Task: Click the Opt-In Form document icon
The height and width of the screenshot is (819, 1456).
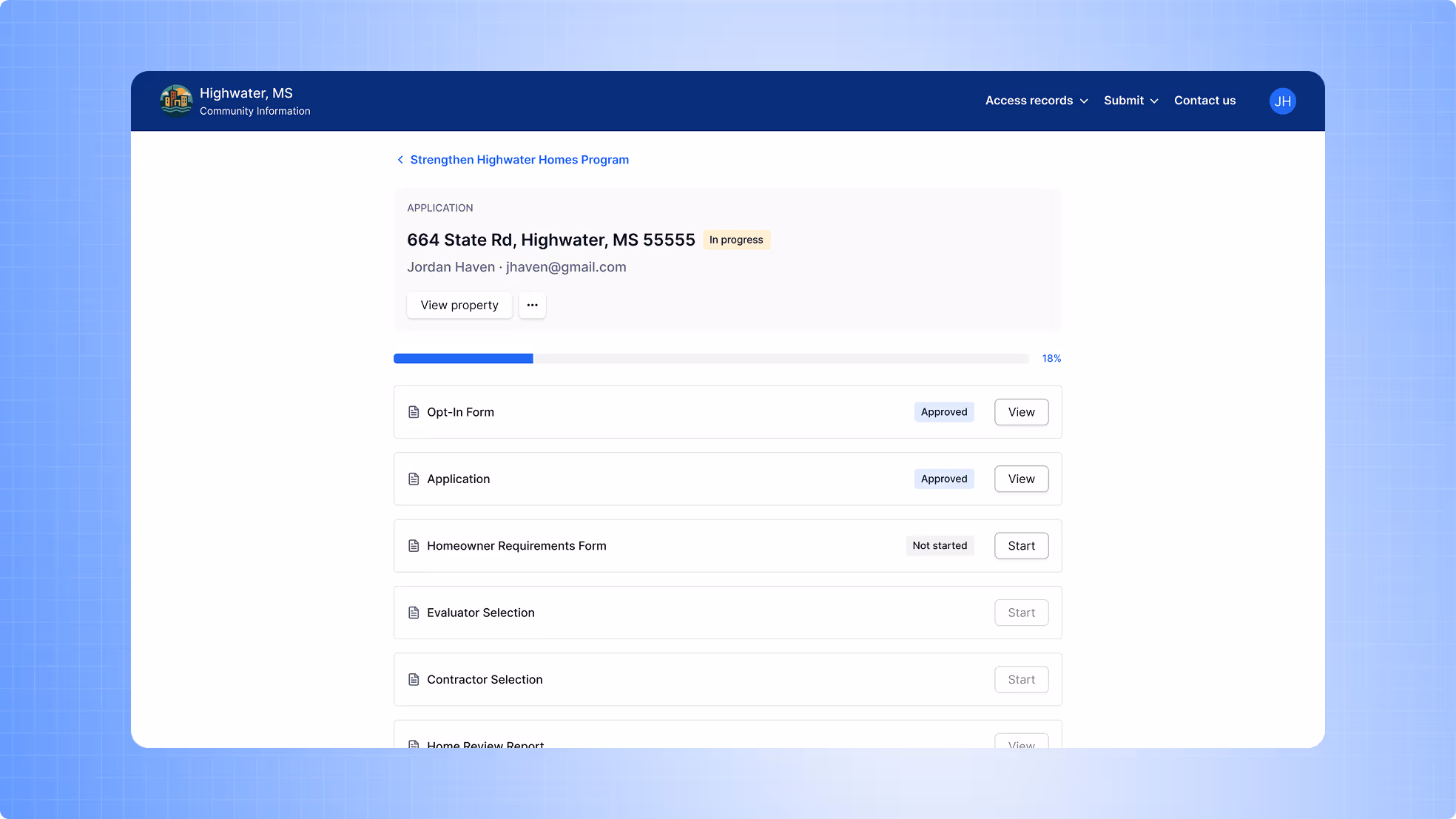Action: point(414,412)
